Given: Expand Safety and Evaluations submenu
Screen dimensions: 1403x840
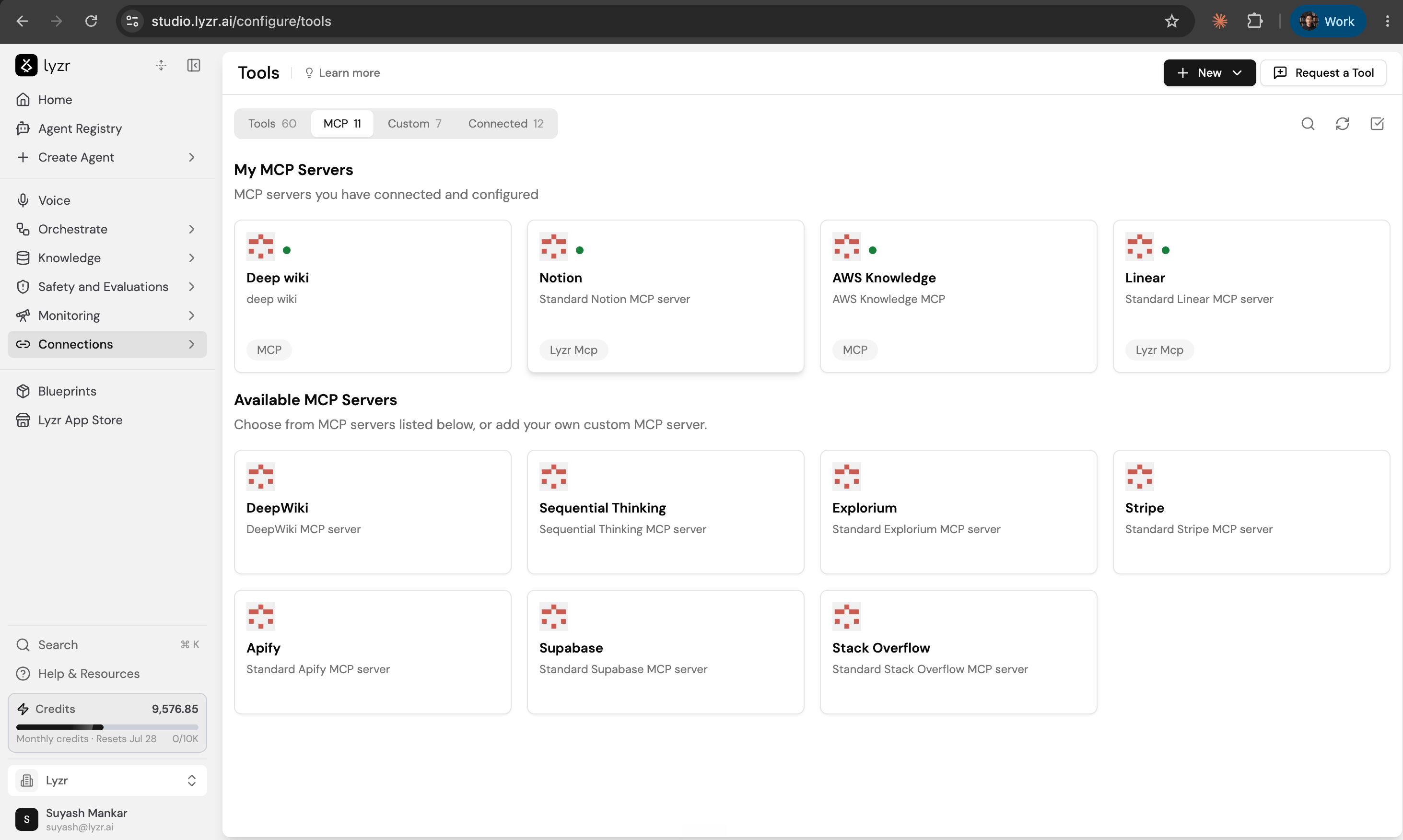Looking at the screenshot, I should (192, 287).
